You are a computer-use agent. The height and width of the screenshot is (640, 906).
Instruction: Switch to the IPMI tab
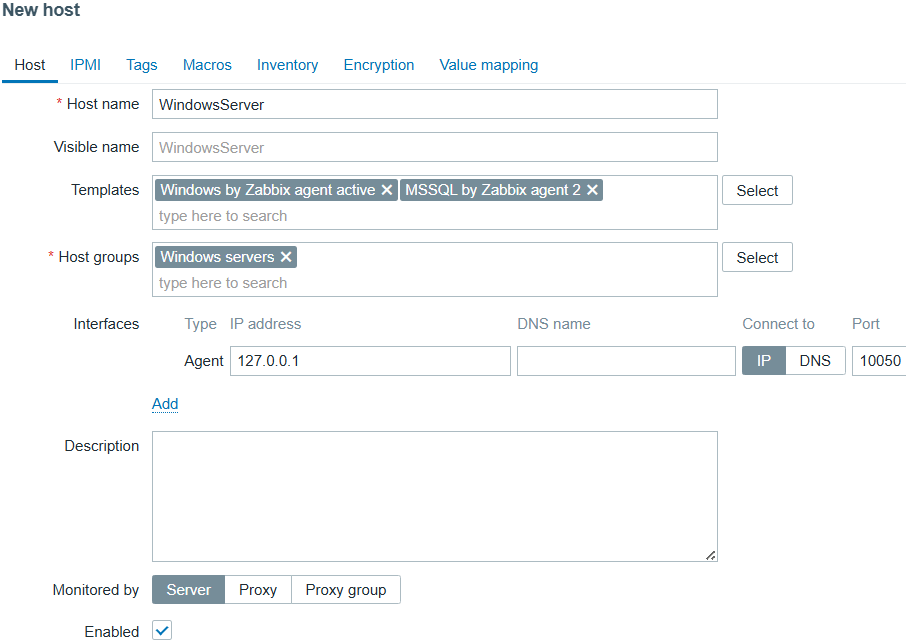[85, 65]
